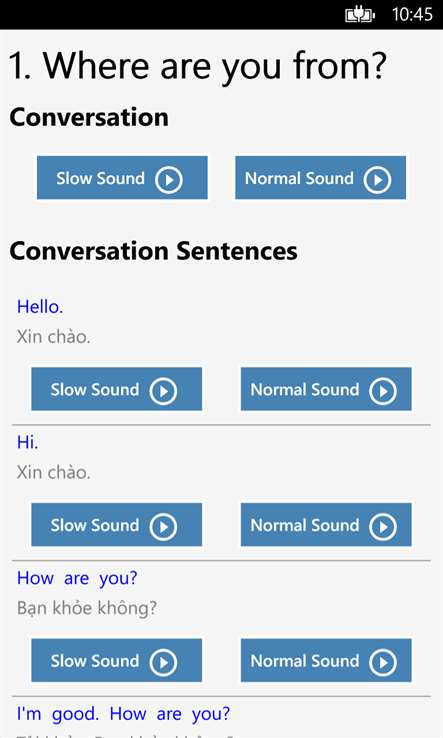Tap the clock showing 10:45
The width and height of the screenshot is (443, 738).
click(412, 15)
